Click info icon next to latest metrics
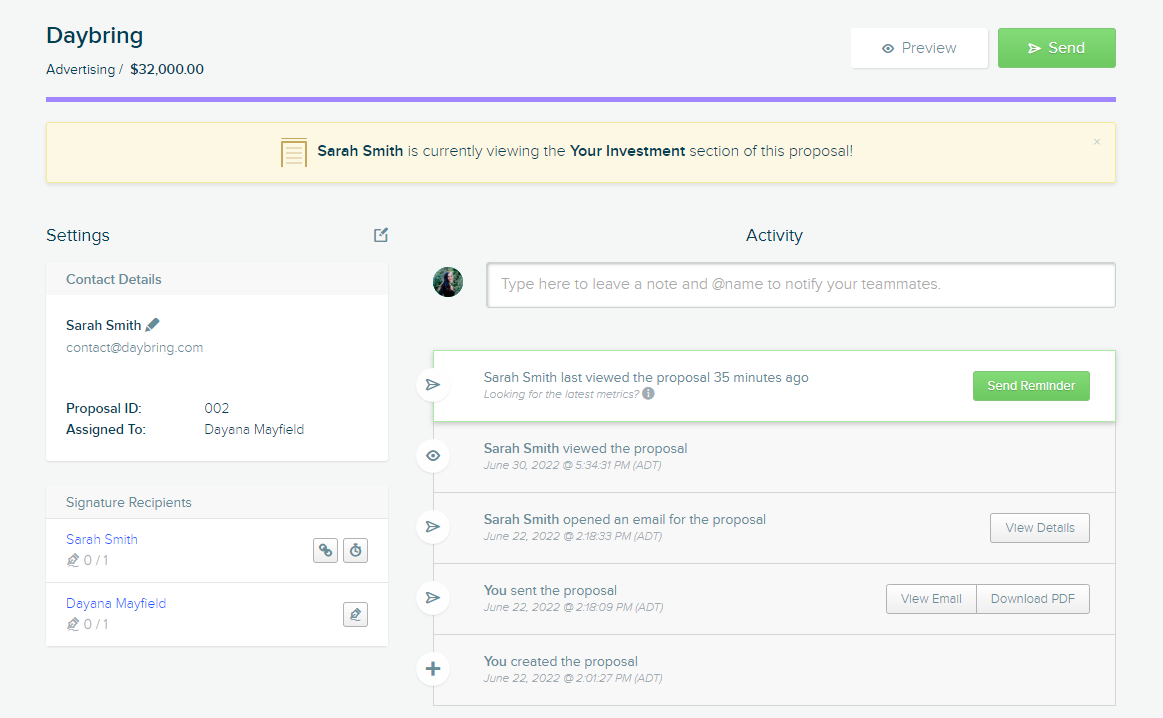This screenshot has width=1163, height=718. pos(648,393)
